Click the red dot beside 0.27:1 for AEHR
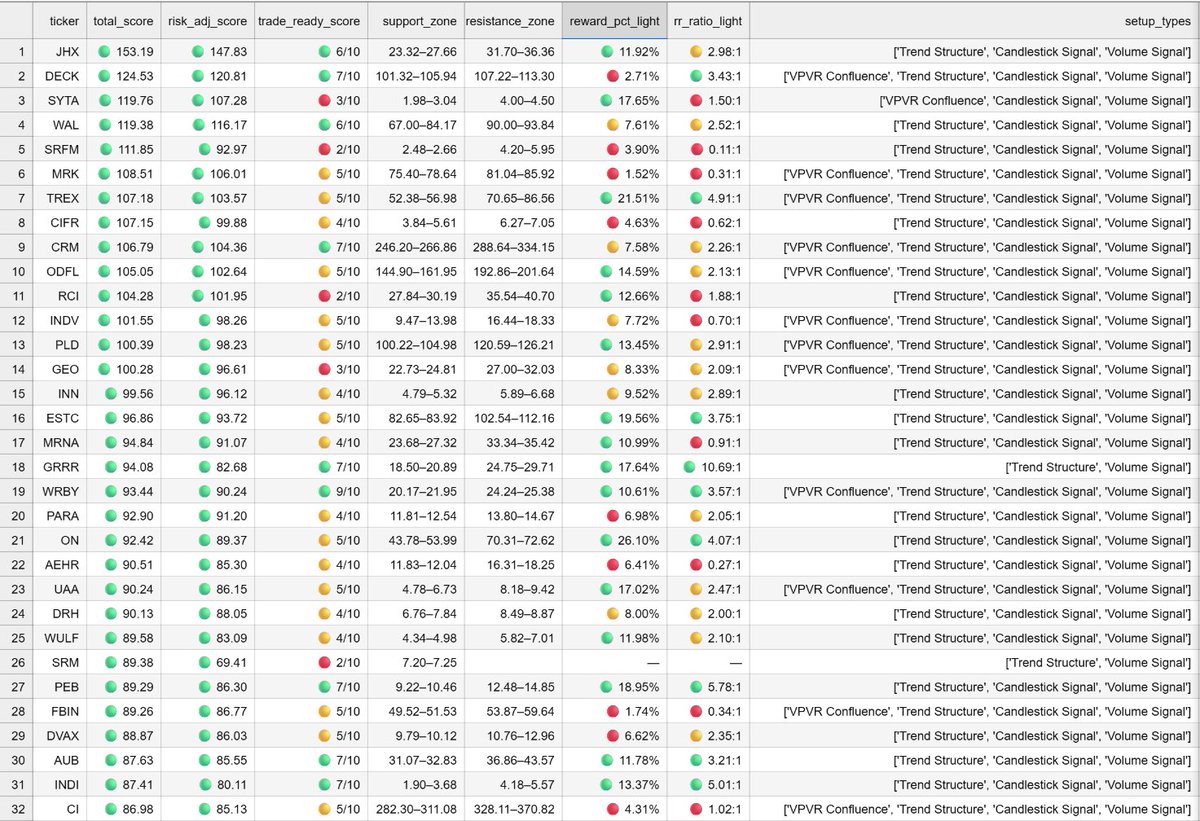Screen dimensions: 1200x821 [x=695, y=565]
